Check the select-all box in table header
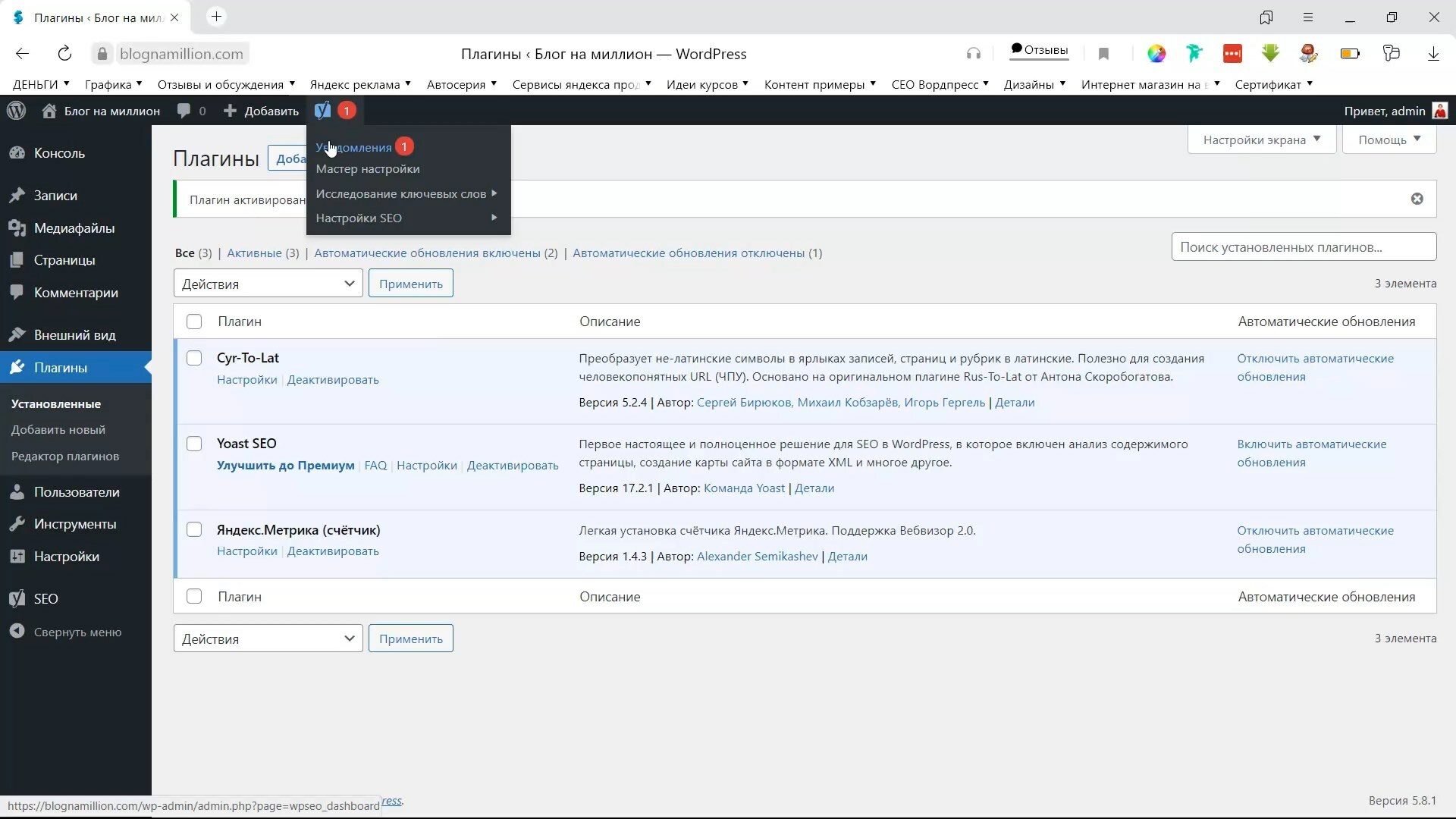Screen dimensions: 1456x819 194,322
